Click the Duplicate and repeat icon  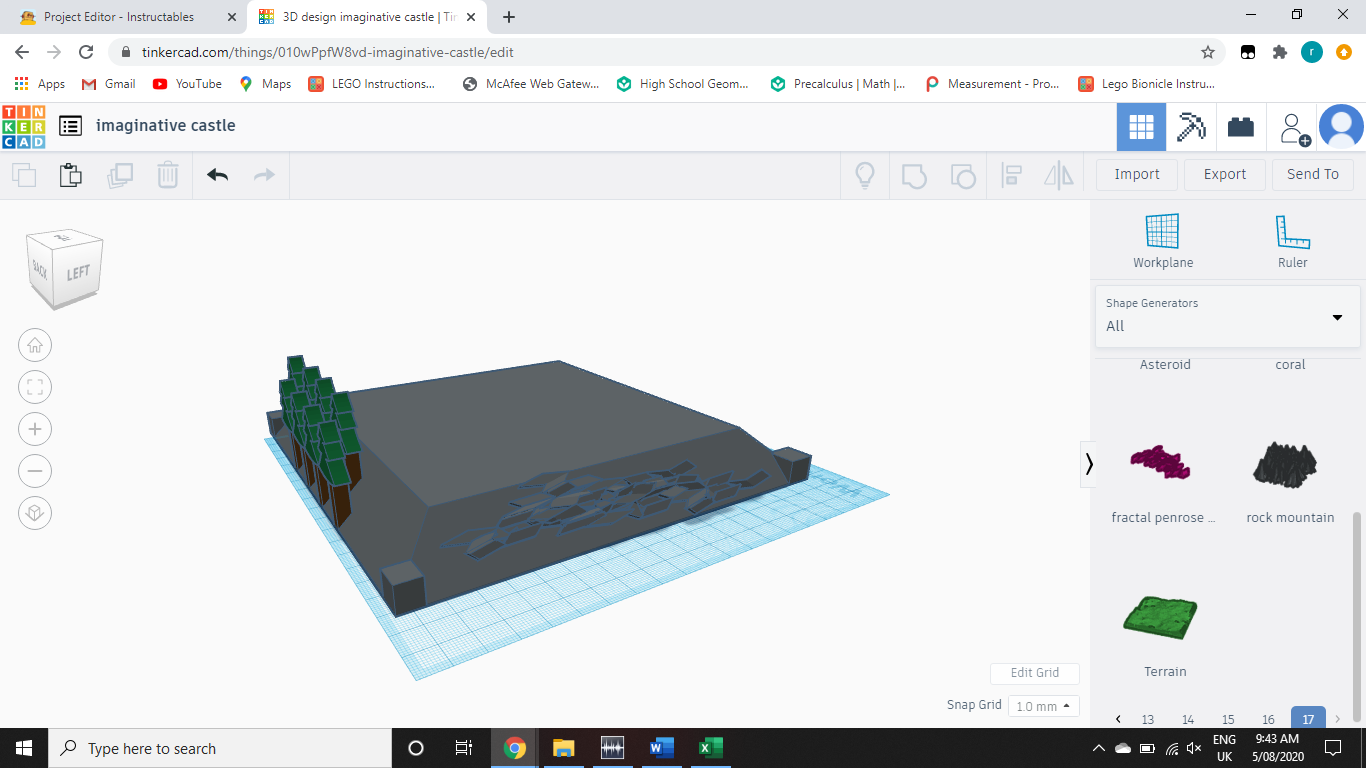[x=120, y=175]
